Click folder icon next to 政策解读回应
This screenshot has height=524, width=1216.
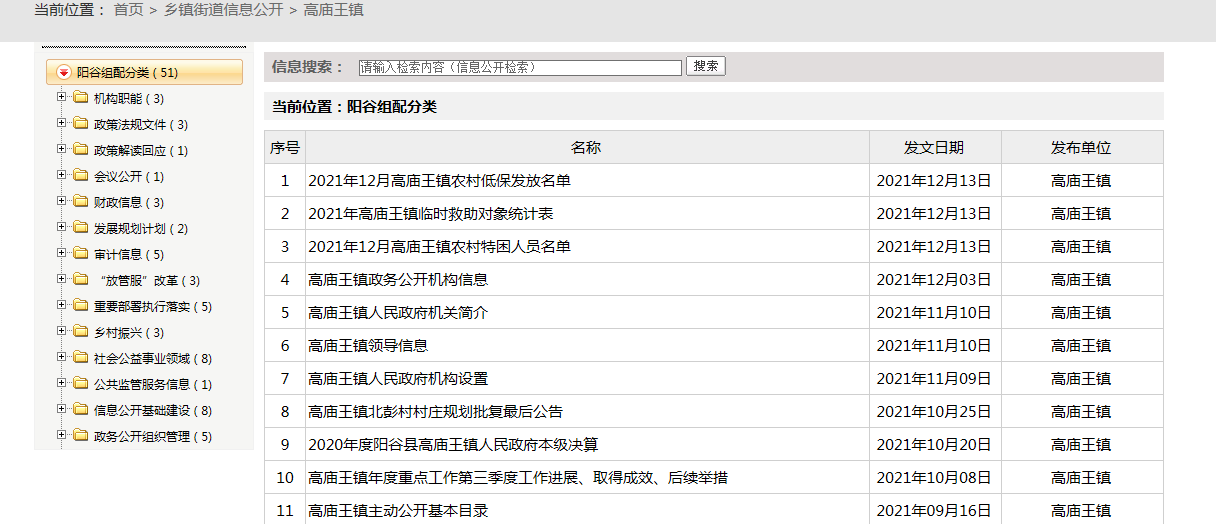(80, 150)
